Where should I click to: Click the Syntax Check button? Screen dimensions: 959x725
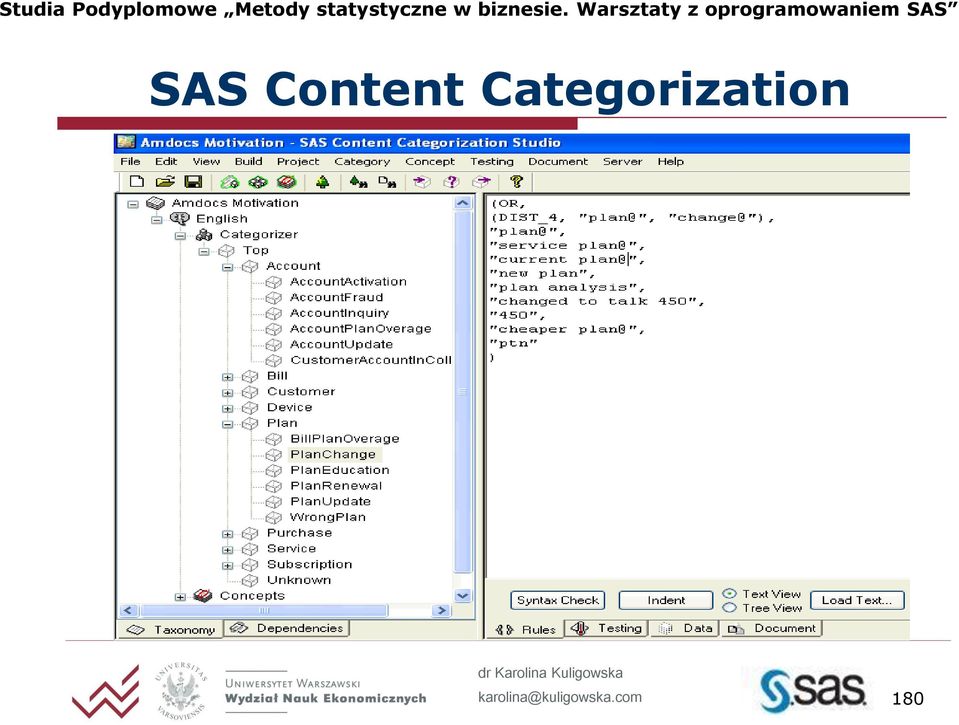pos(558,600)
